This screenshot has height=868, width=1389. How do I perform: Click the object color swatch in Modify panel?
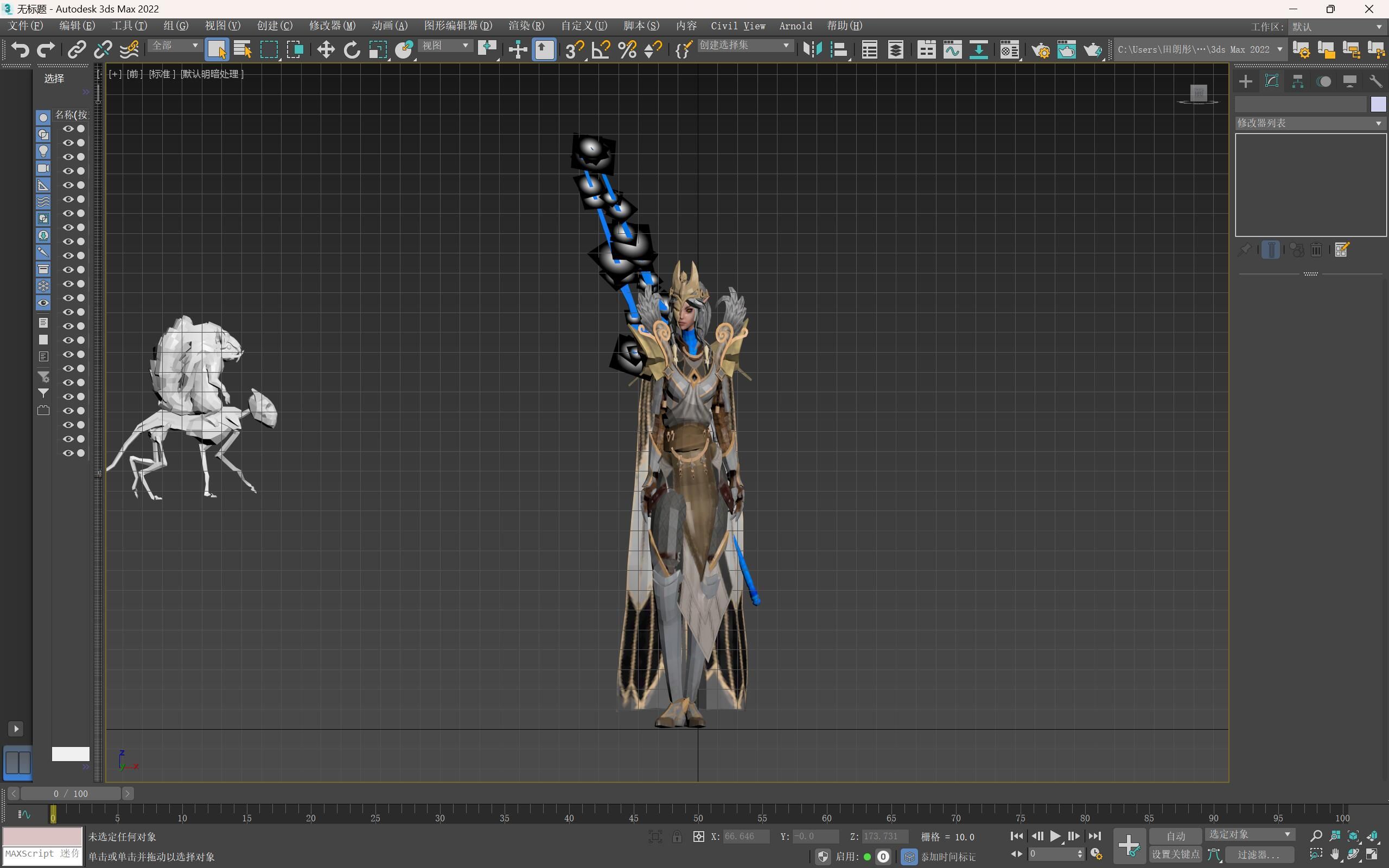(1378, 104)
